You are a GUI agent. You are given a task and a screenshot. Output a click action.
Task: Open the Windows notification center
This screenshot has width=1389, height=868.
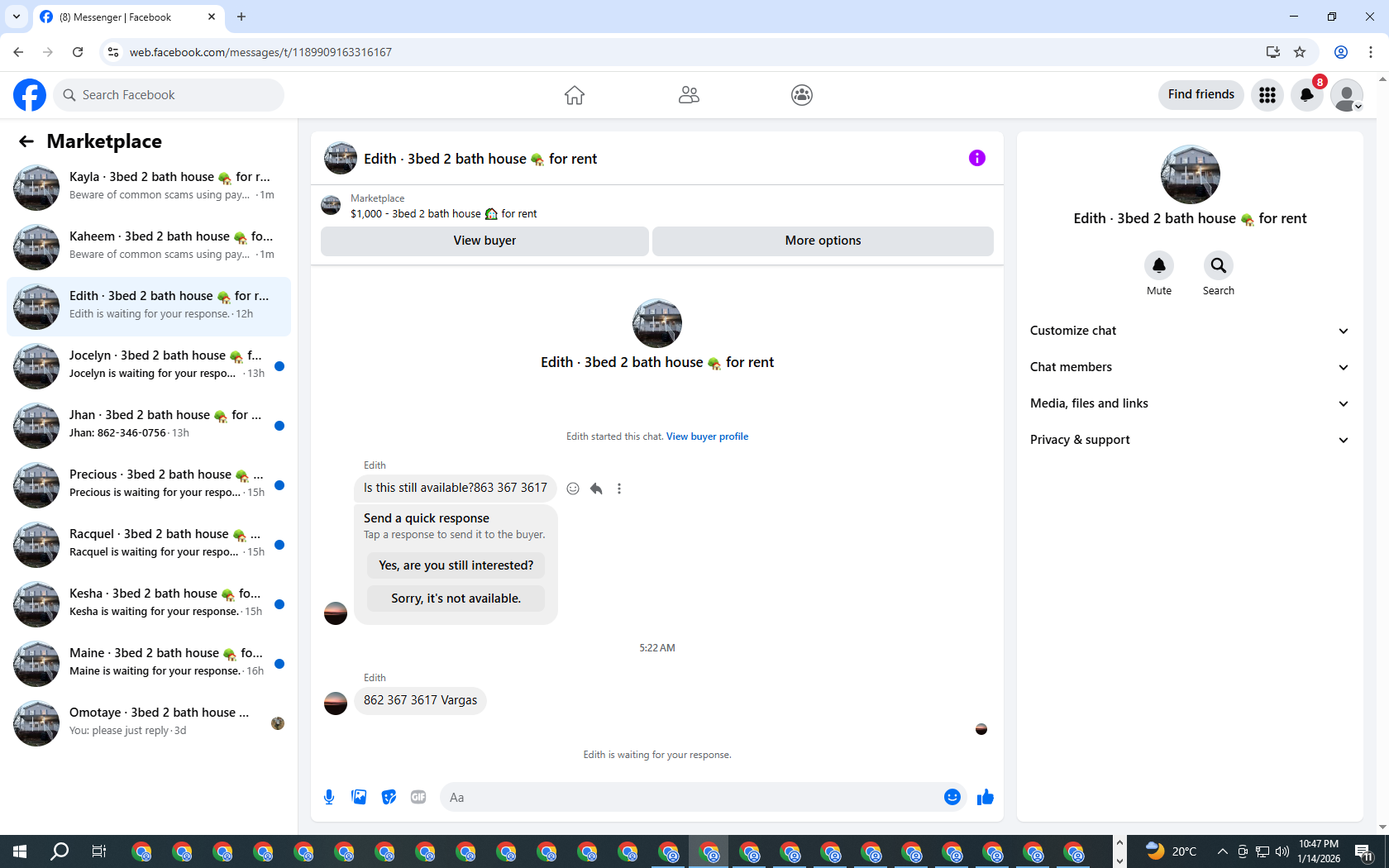1364,851
